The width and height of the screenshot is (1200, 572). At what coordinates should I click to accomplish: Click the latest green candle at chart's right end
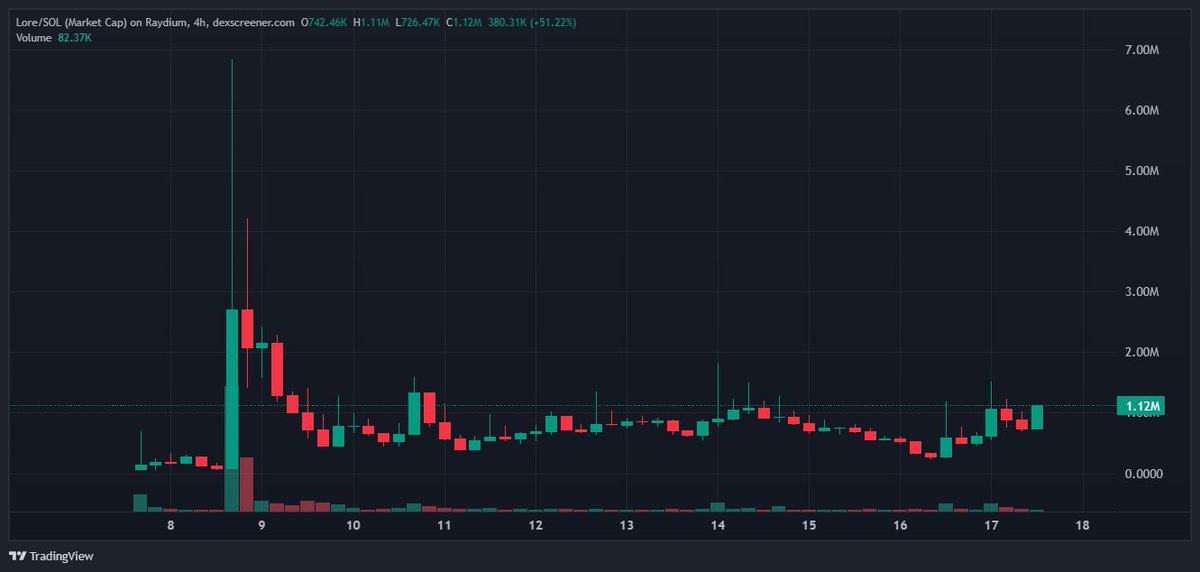click(x=1037, y=417)
